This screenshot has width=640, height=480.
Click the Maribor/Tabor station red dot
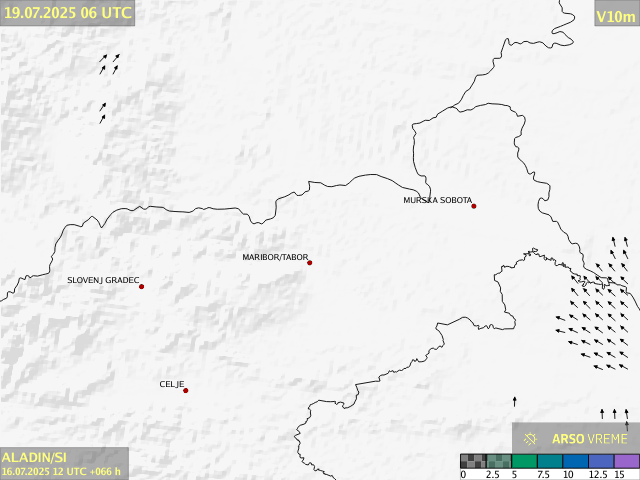pyautogui.click(x=309, y=262)
